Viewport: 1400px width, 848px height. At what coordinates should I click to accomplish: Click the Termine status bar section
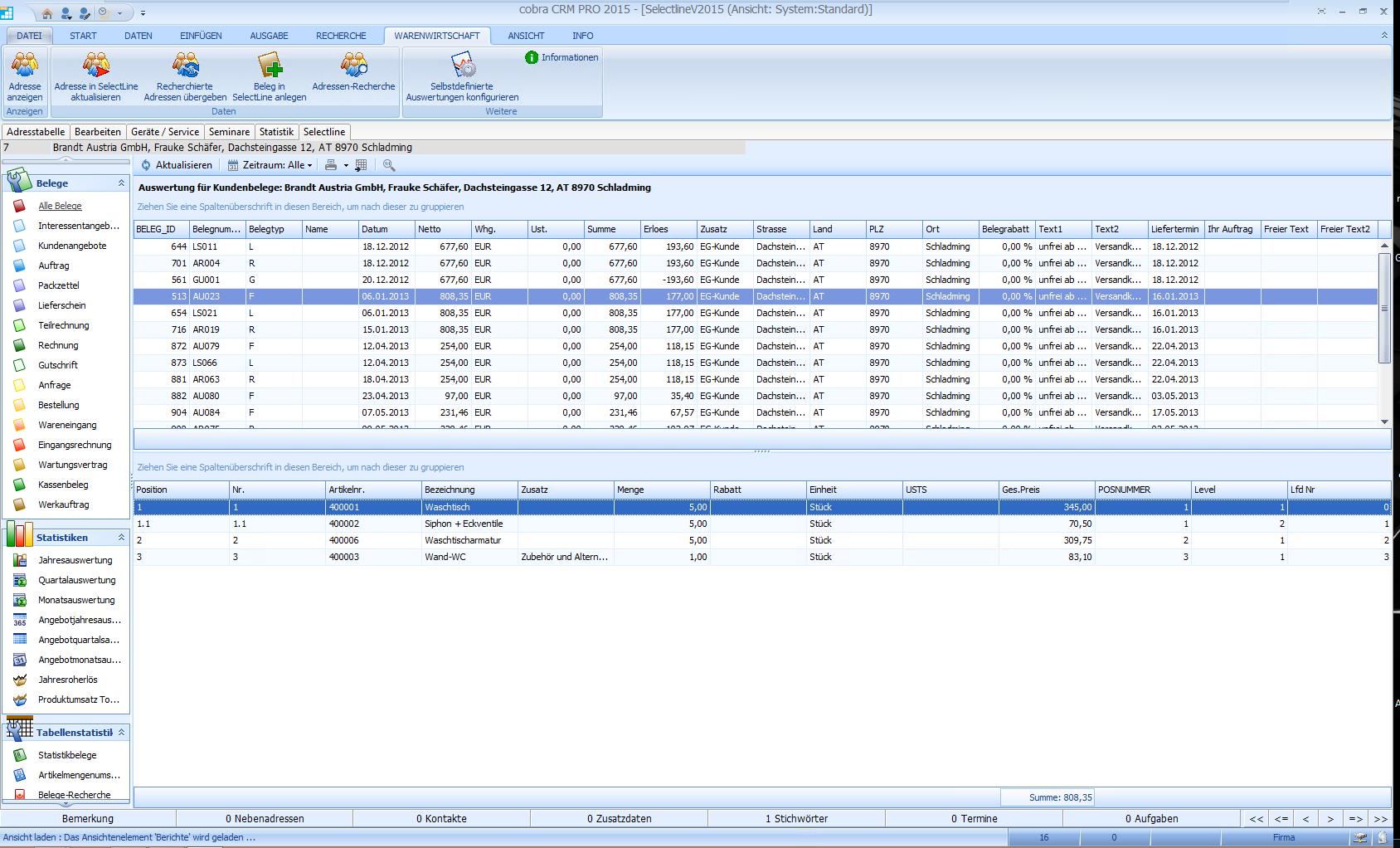[974, 819]
